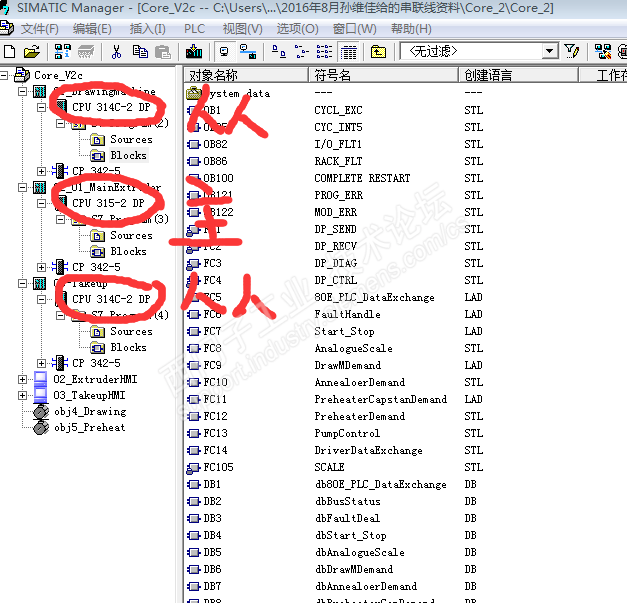Screen dimensions: 627x603
Task: Collapse the Core_V2c project root node
Action: click(4, 75)
